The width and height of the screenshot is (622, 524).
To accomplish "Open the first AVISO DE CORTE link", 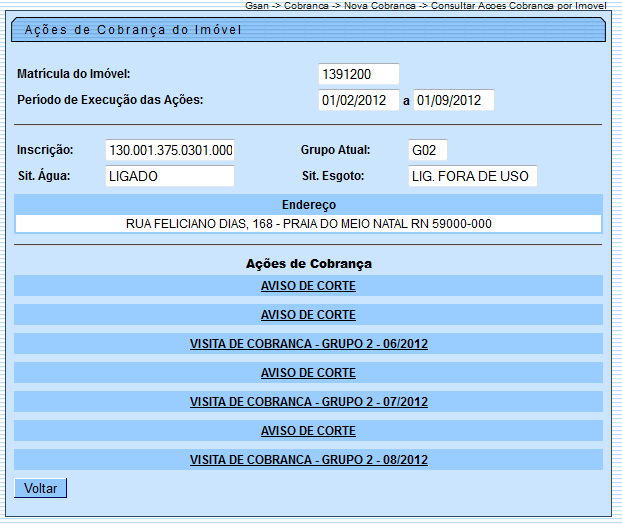I will 308,286.
